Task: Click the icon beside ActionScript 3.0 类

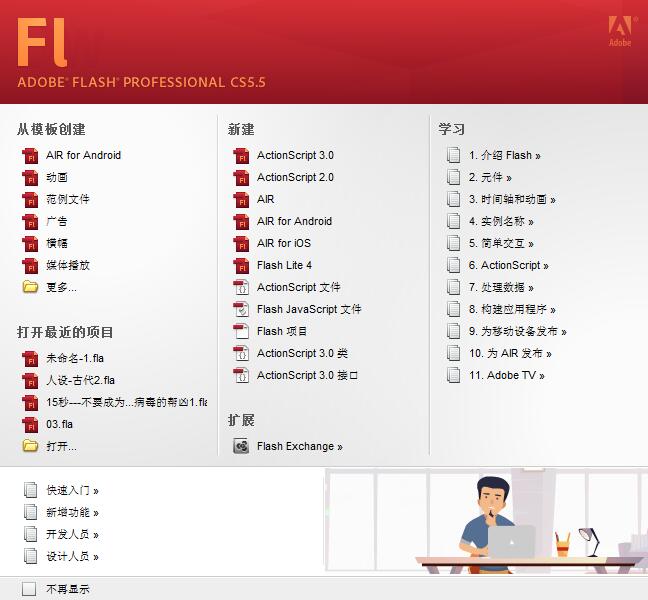Action: coord(241,353)
